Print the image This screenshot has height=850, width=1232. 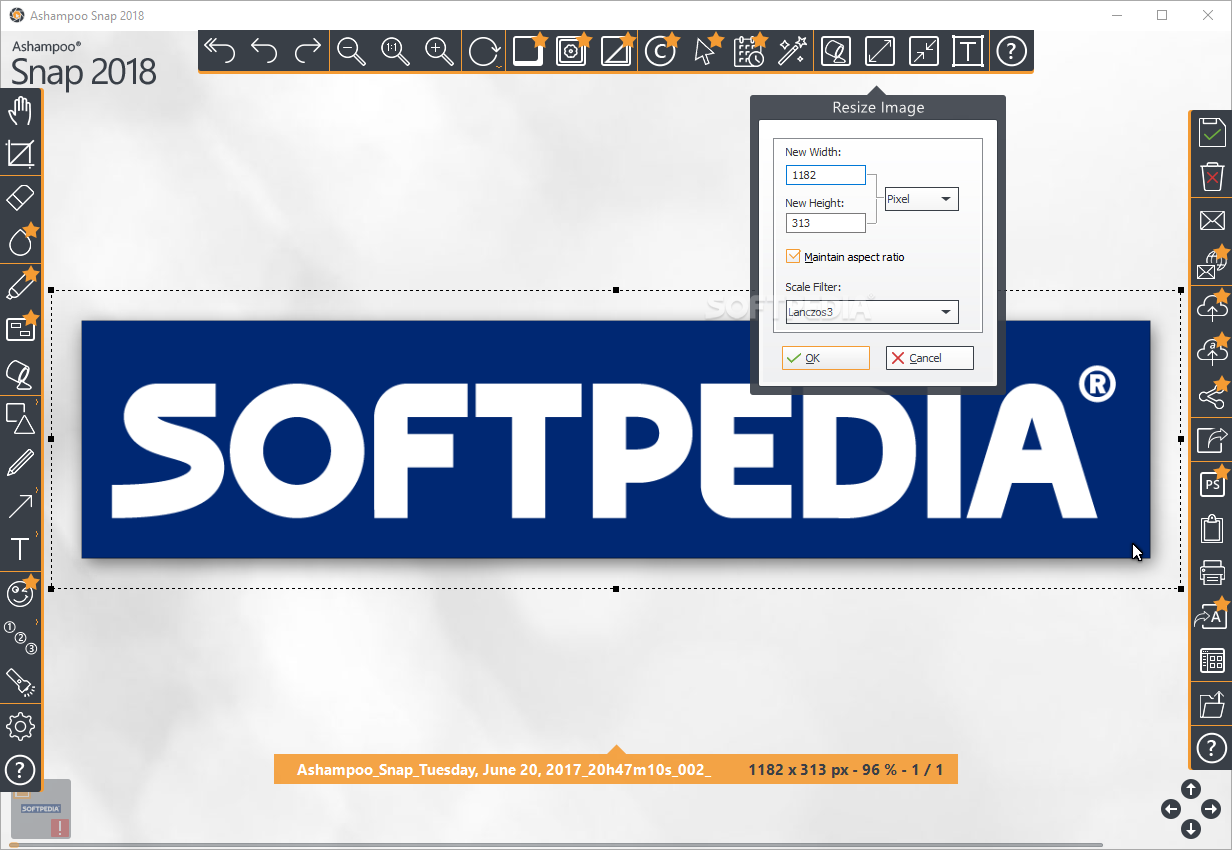[1212, 573]
